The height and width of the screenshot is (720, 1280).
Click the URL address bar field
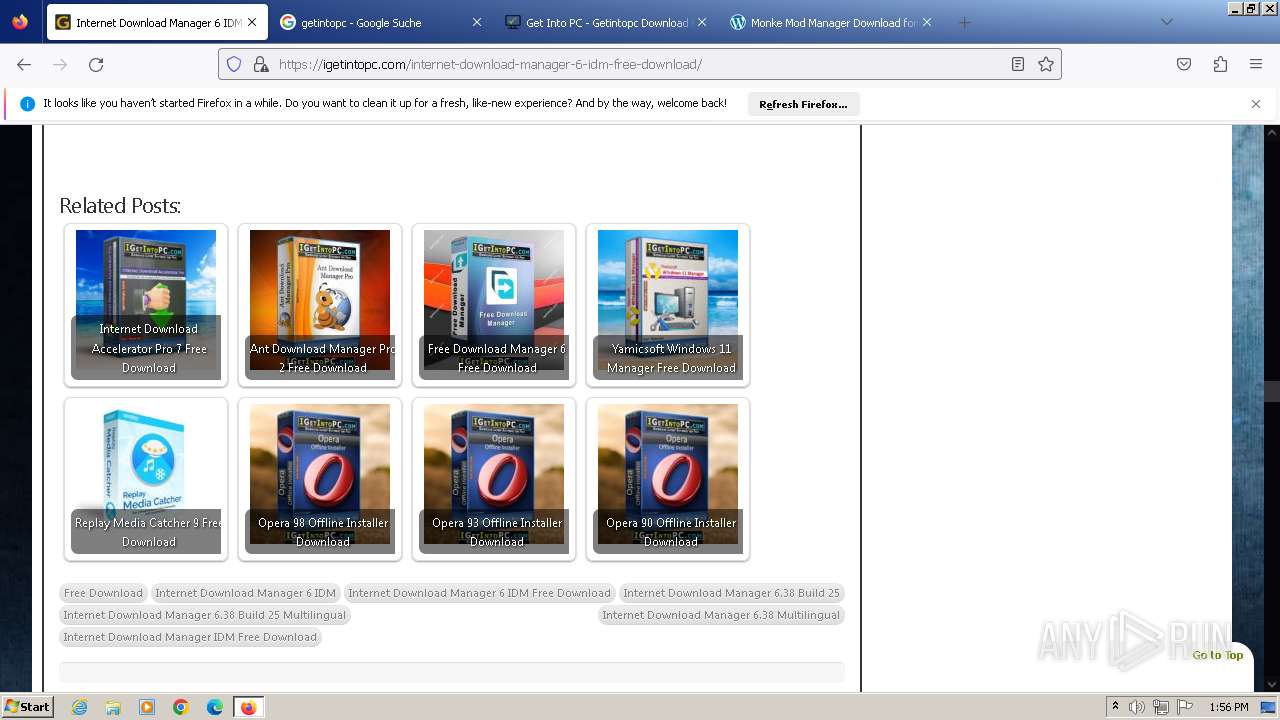[640, 64]
